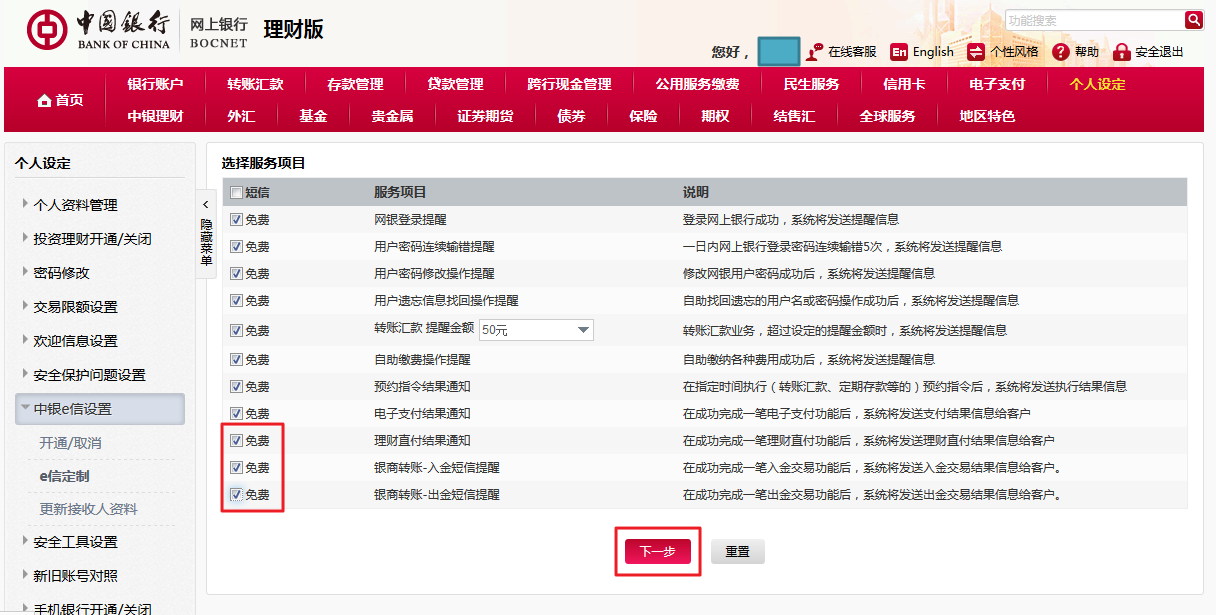
Task: Open 基金 menu
Action: coord(313,116)
